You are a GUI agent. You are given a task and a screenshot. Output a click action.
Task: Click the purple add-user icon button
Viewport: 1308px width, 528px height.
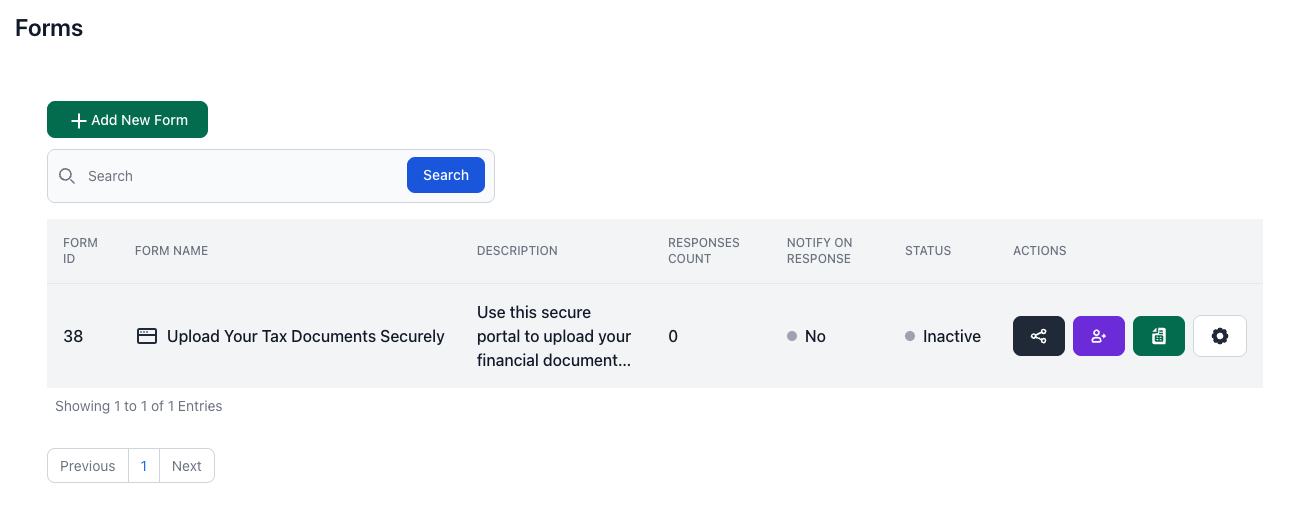(x=1099, y=336)
